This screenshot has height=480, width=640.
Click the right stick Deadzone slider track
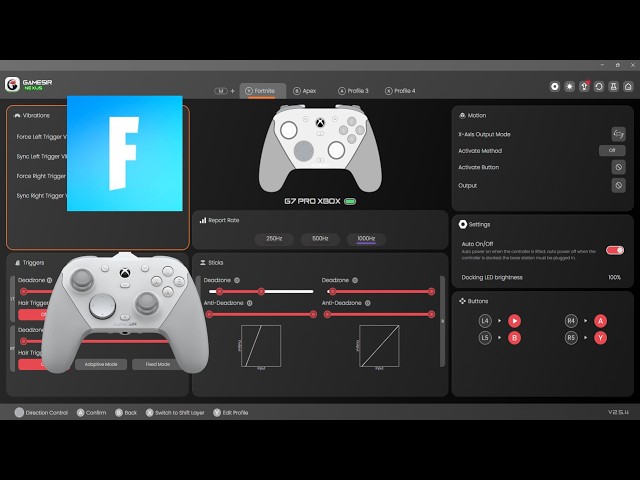click(381, 291)
